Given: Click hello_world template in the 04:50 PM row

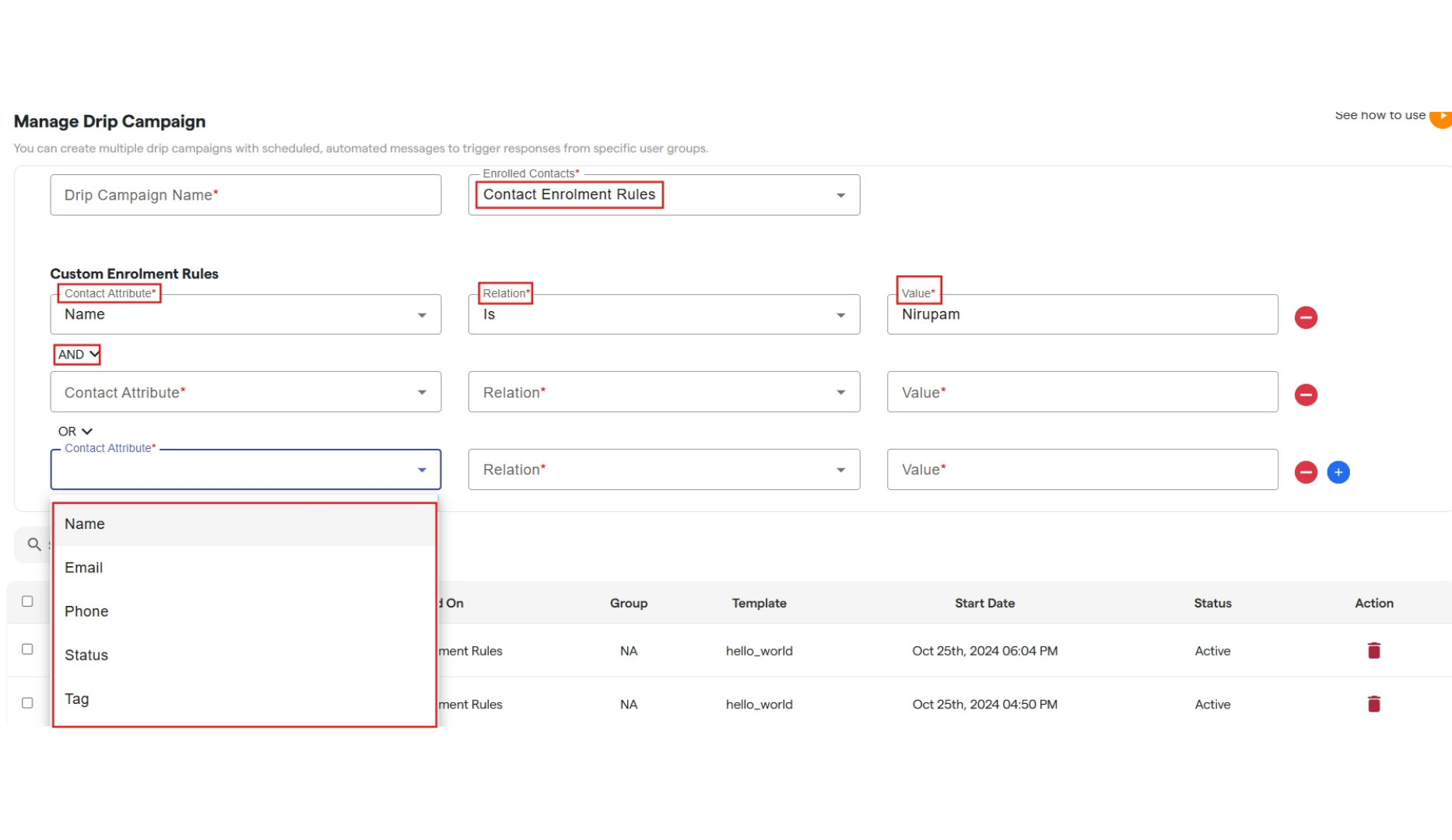Looking at the screenshot, I should coord(759,705).
